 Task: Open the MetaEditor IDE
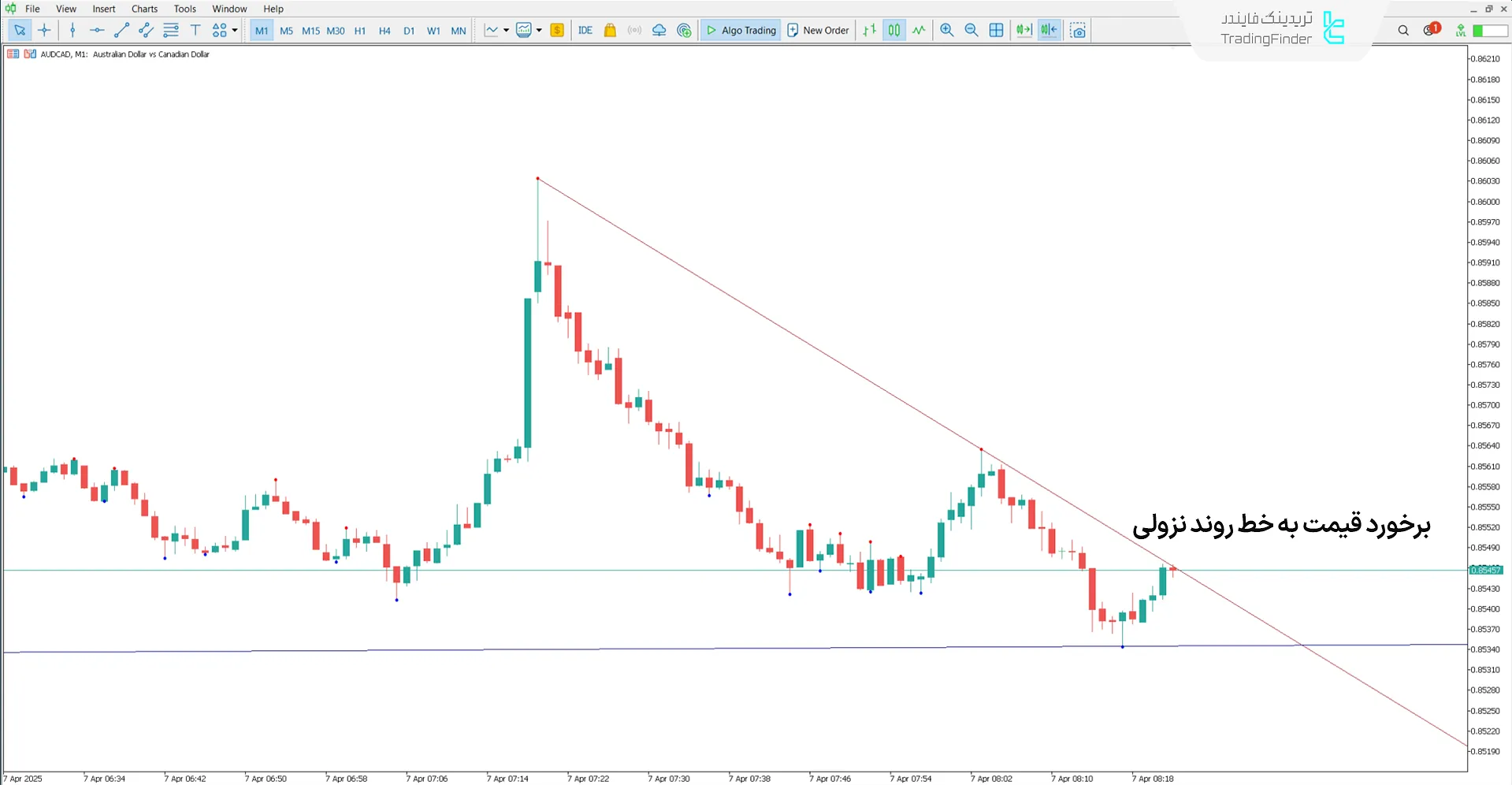[x=585, y=30]
